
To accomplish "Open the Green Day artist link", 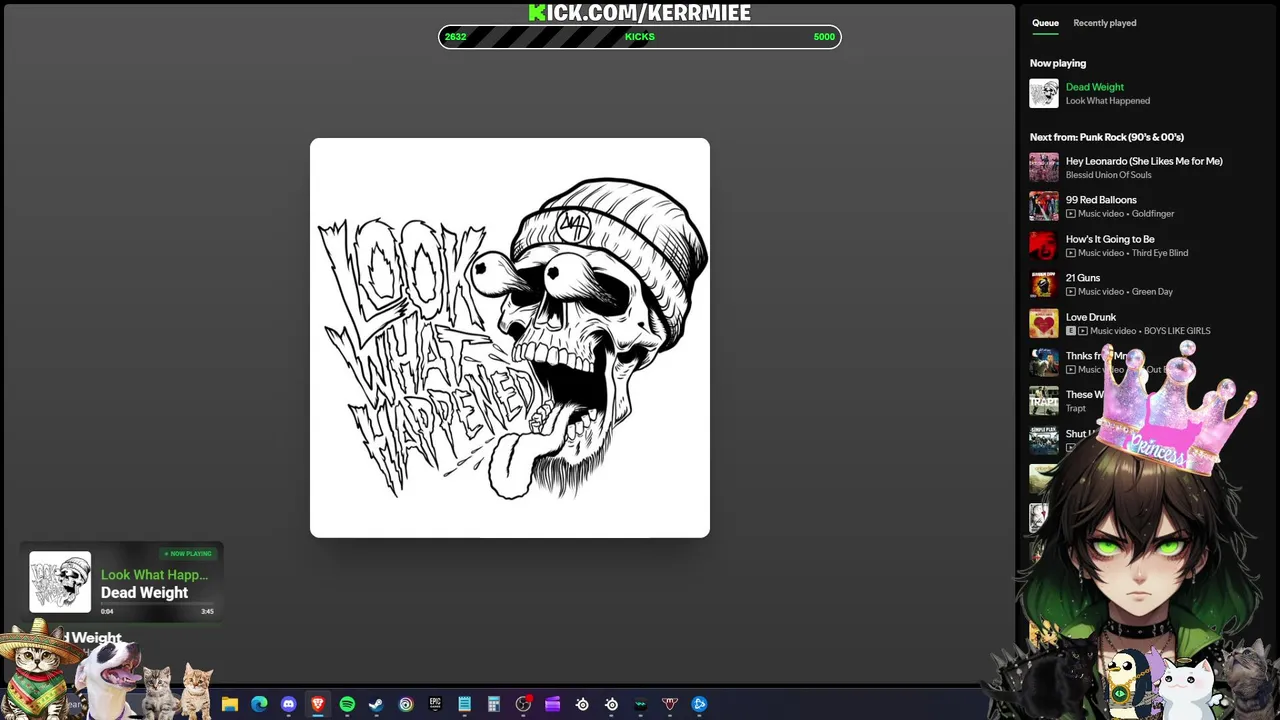I will click(x=1152, y=292).
